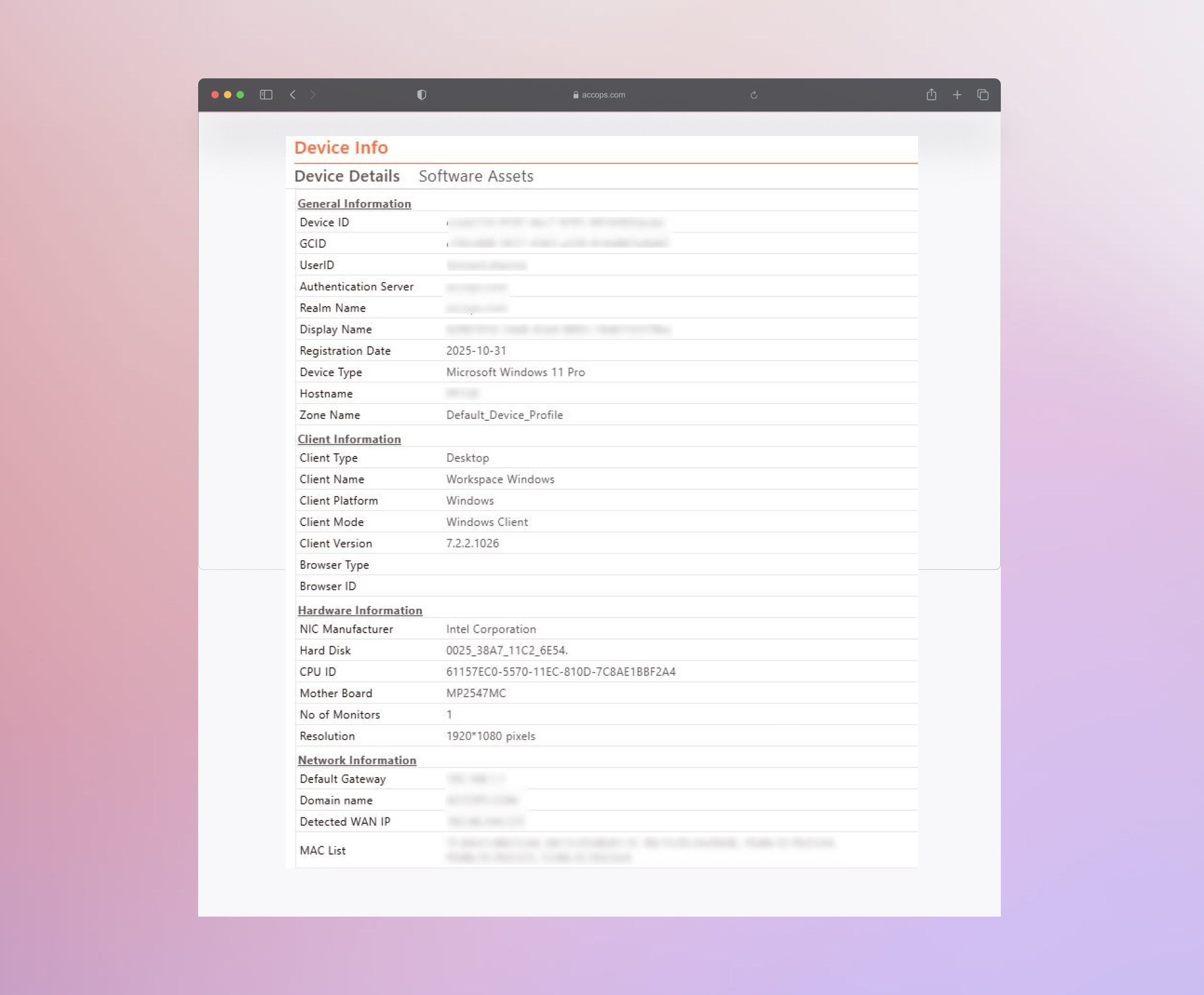Open a new tab with plus icon
The width and height of the screenshot is (1204, 995).
[x=957, y=95]
